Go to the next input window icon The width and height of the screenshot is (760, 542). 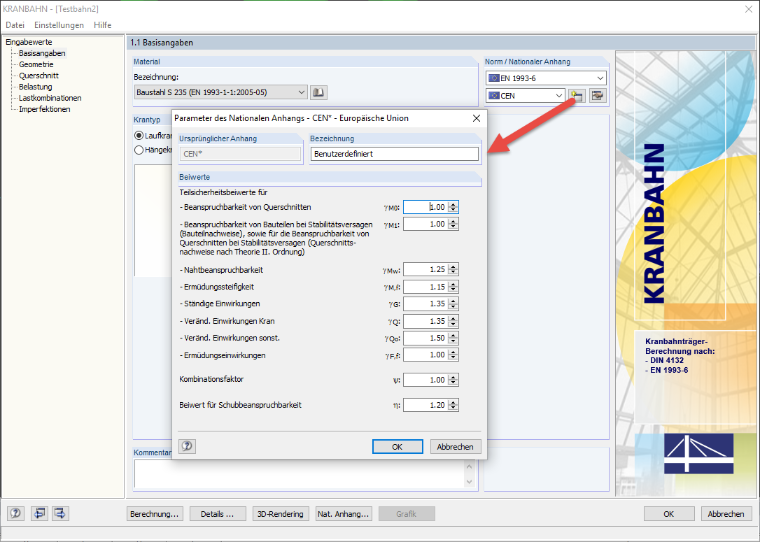click(x=61, y=513)
